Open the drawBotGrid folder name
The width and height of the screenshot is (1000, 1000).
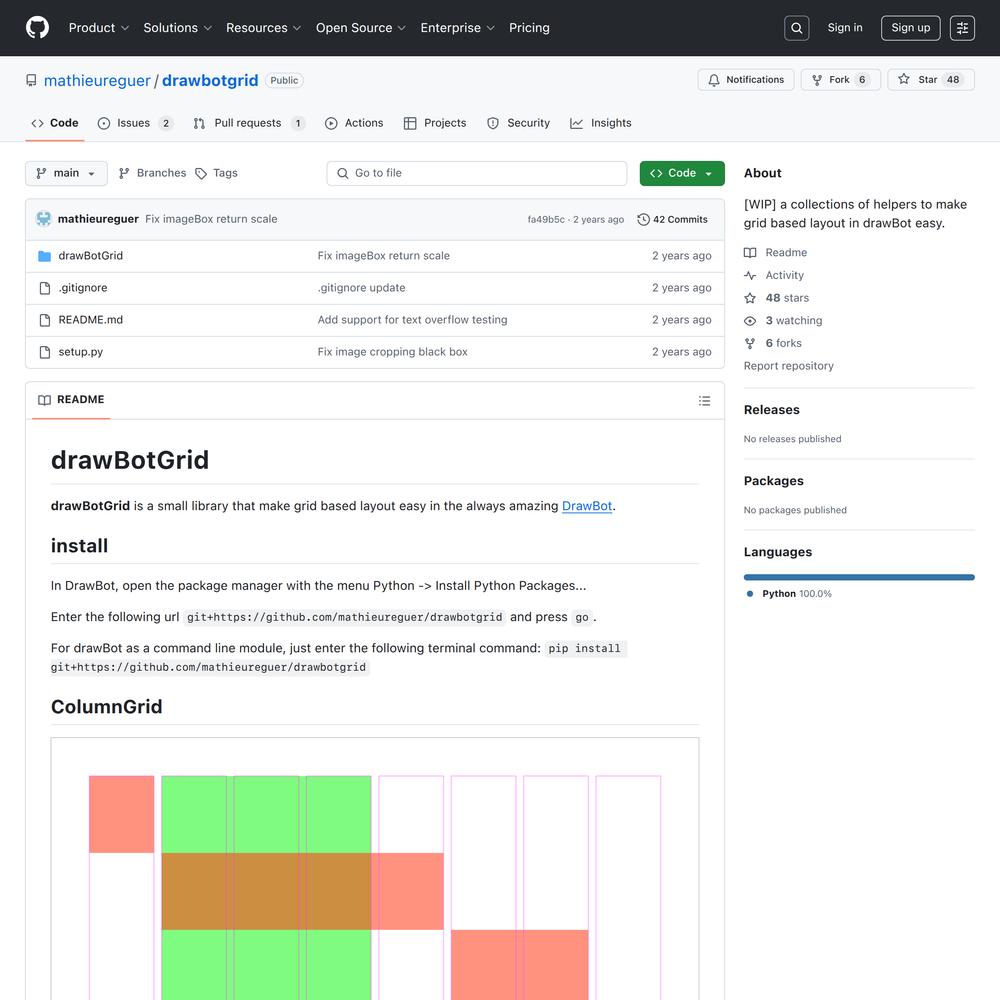pyautogui.click(x=91, y=256)
